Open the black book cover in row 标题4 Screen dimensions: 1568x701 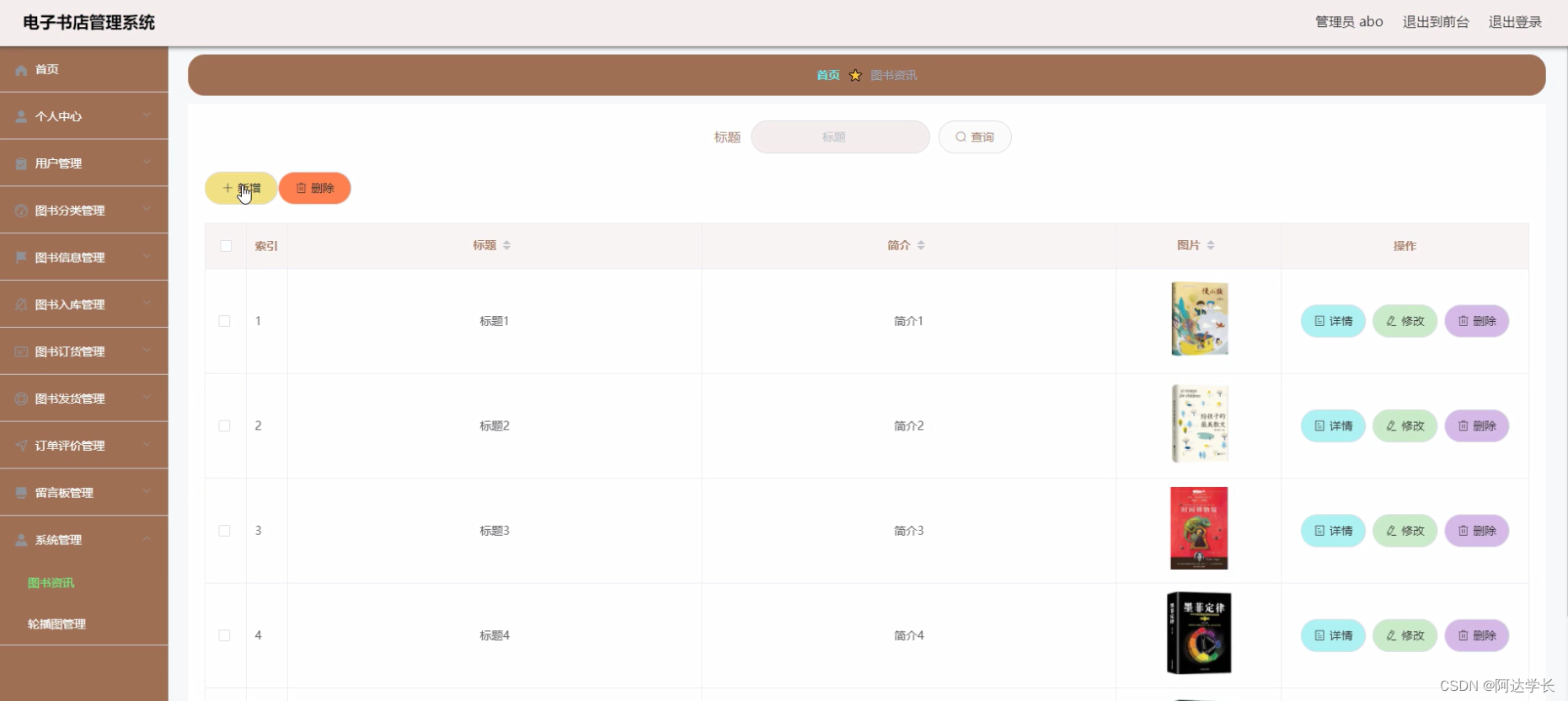1199,633
